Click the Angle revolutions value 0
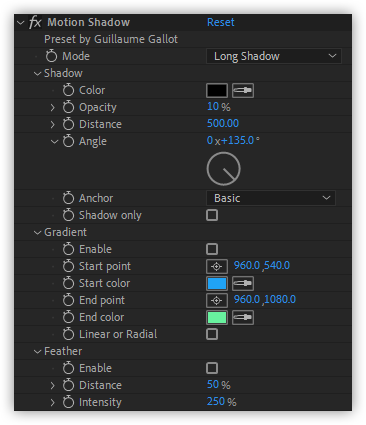This screenshot has width=366, height=425. point(210,140)
